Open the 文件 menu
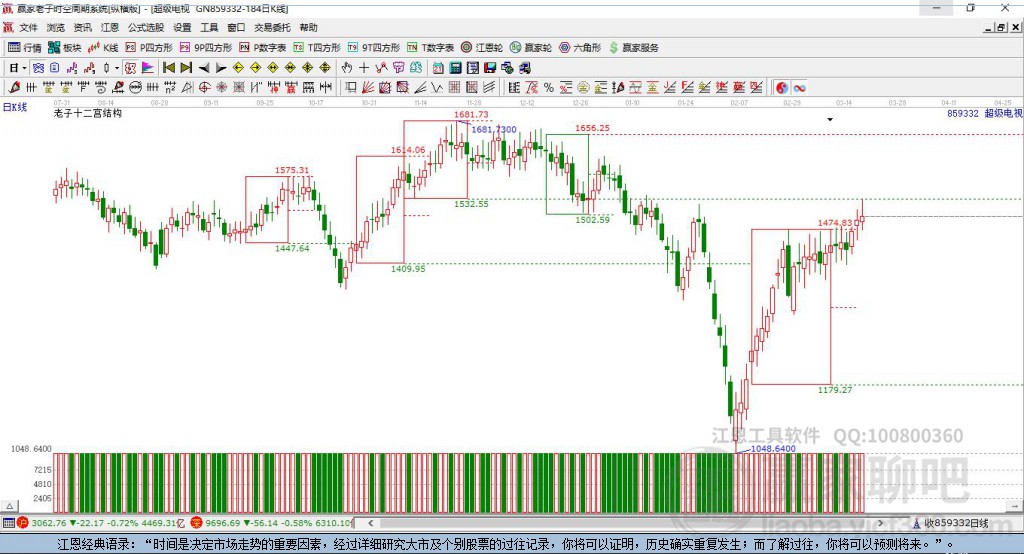The image size is (1024, 554). [28, 27]
